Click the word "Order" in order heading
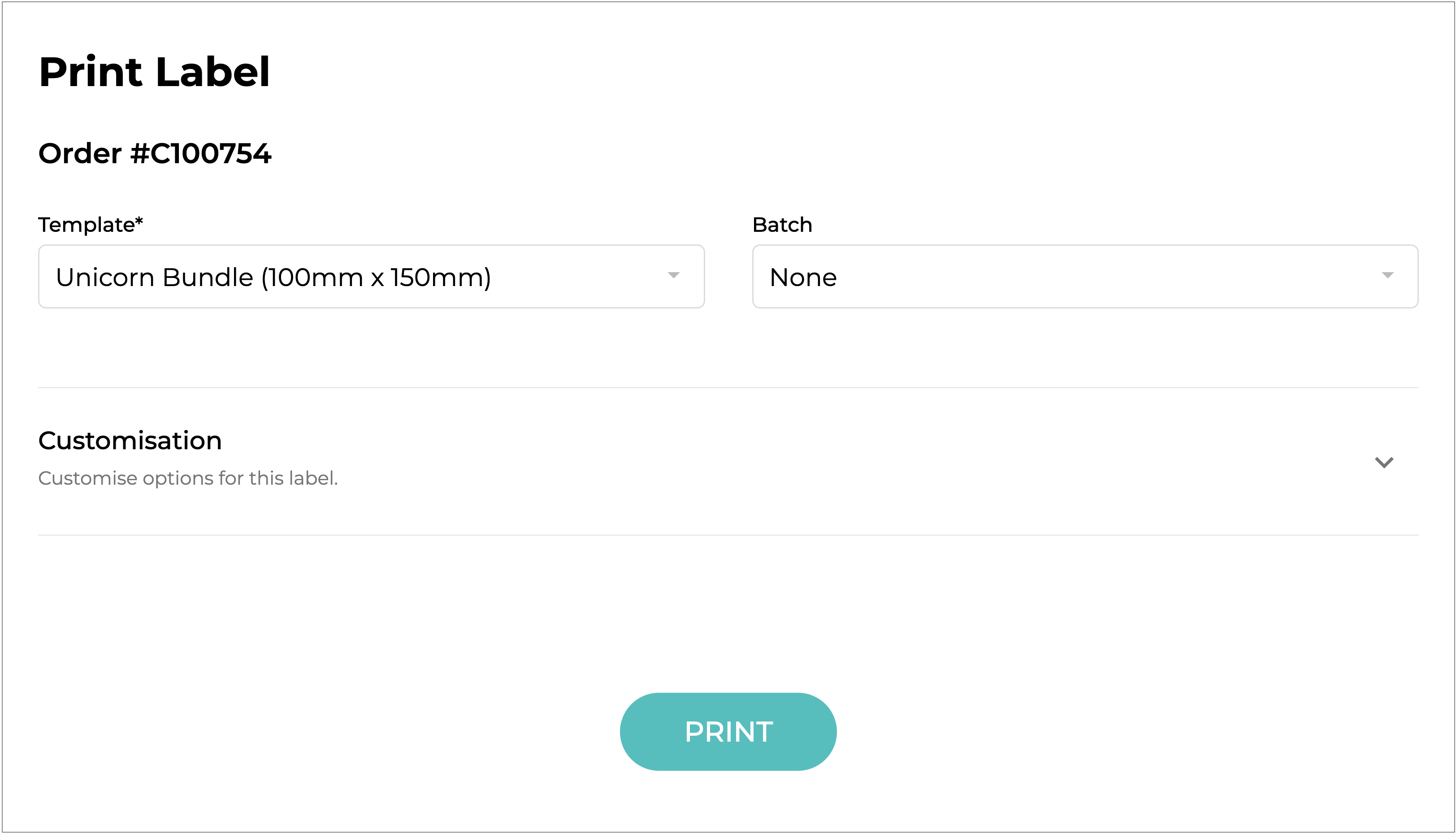This screenshot has height=834, width=1456. point(80,153)
